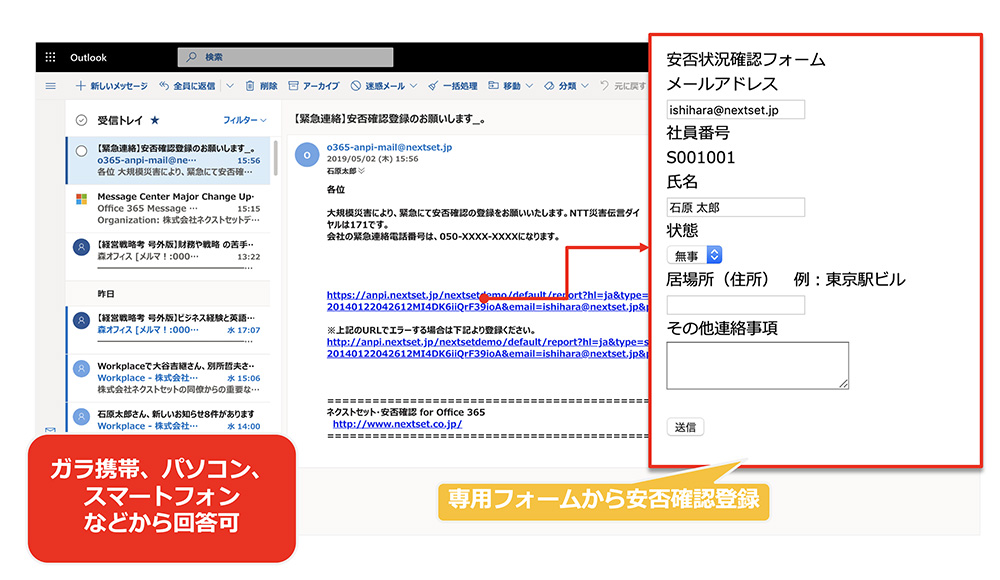Click the 氏名 field containing 石原 太郎
This screenshot has width=1000, height=580.
(735, 207)
